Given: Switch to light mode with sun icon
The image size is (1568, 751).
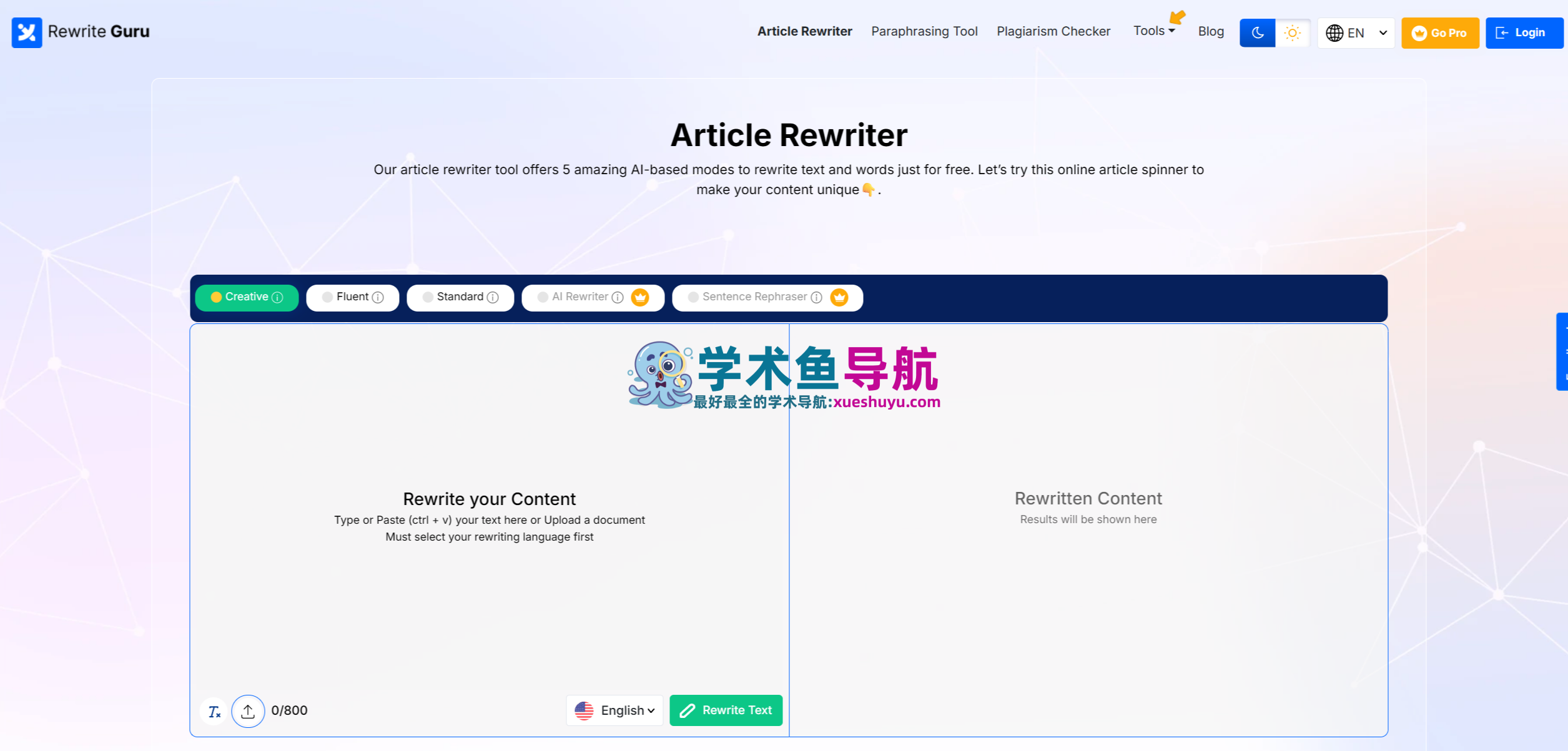Looking at the screenshot, I should pyautogui.click(x=1292, y=32).
